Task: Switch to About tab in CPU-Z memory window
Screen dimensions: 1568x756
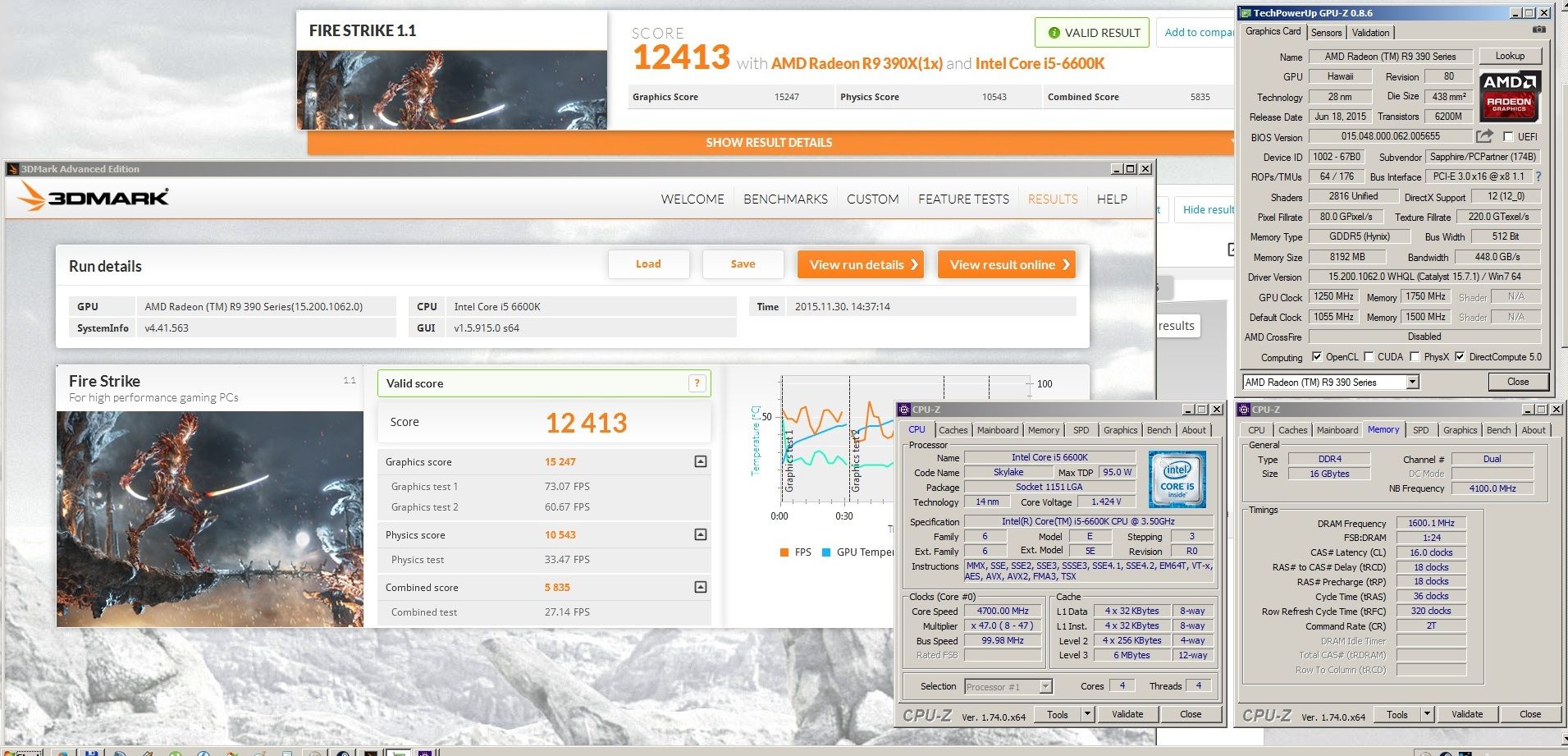Action: [x=1533, y=430]
